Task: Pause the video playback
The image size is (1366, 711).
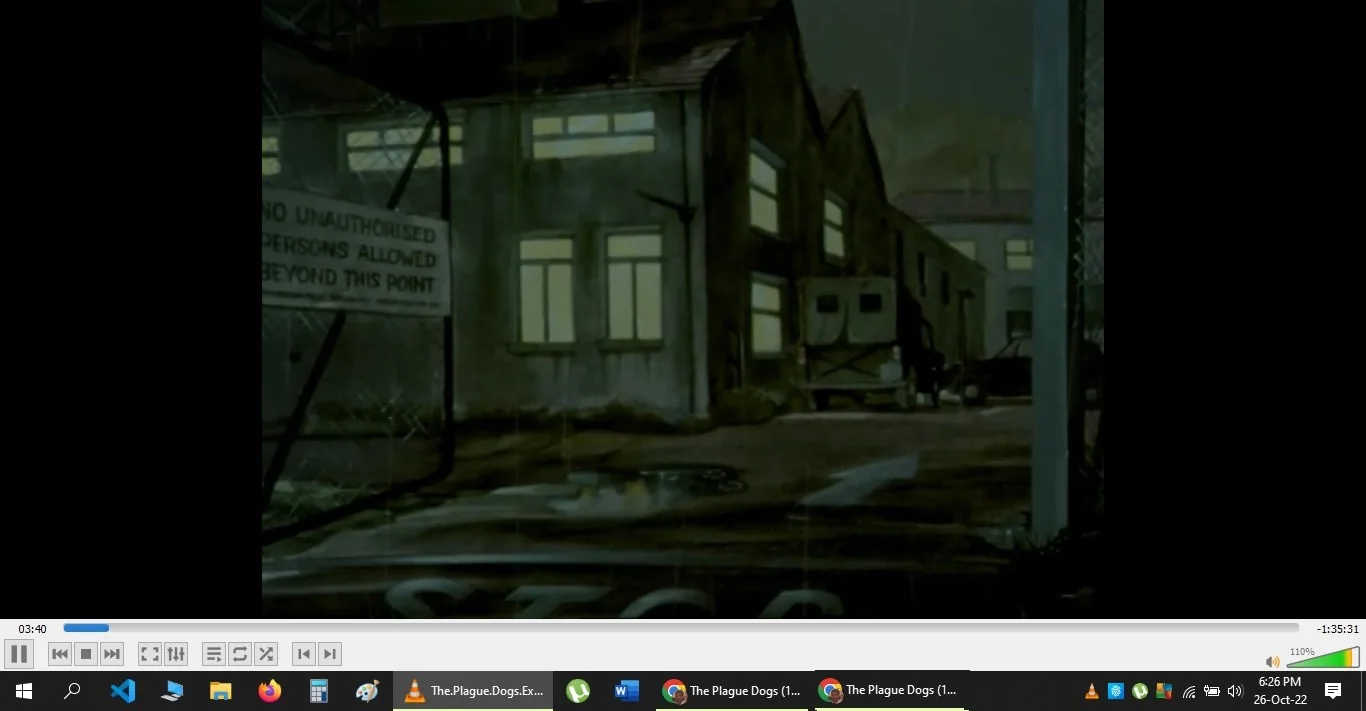Action: [x=19, y=654]
